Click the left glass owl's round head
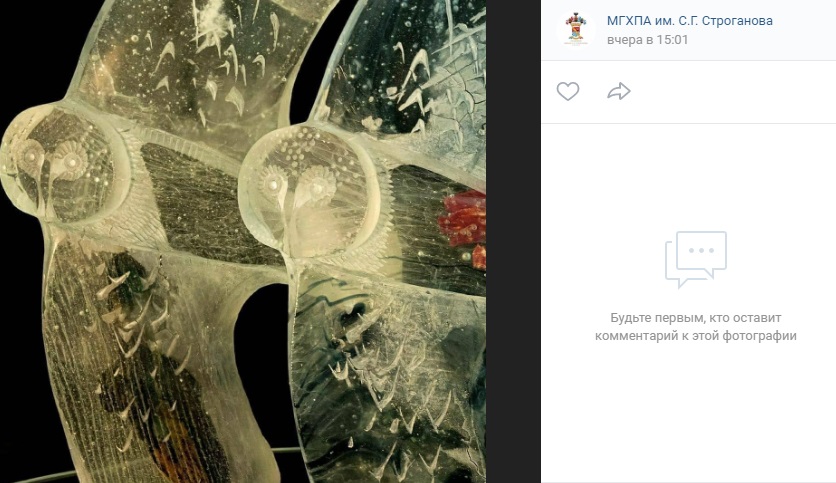 click(x=64, y=163)
